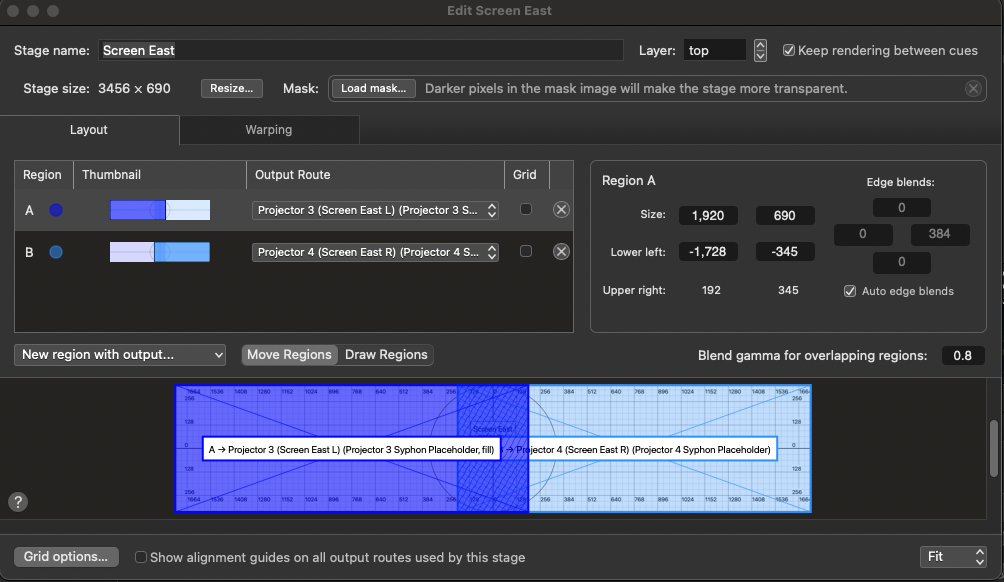
Task: Open the help question mark button
Action: (x=17, y=502)
